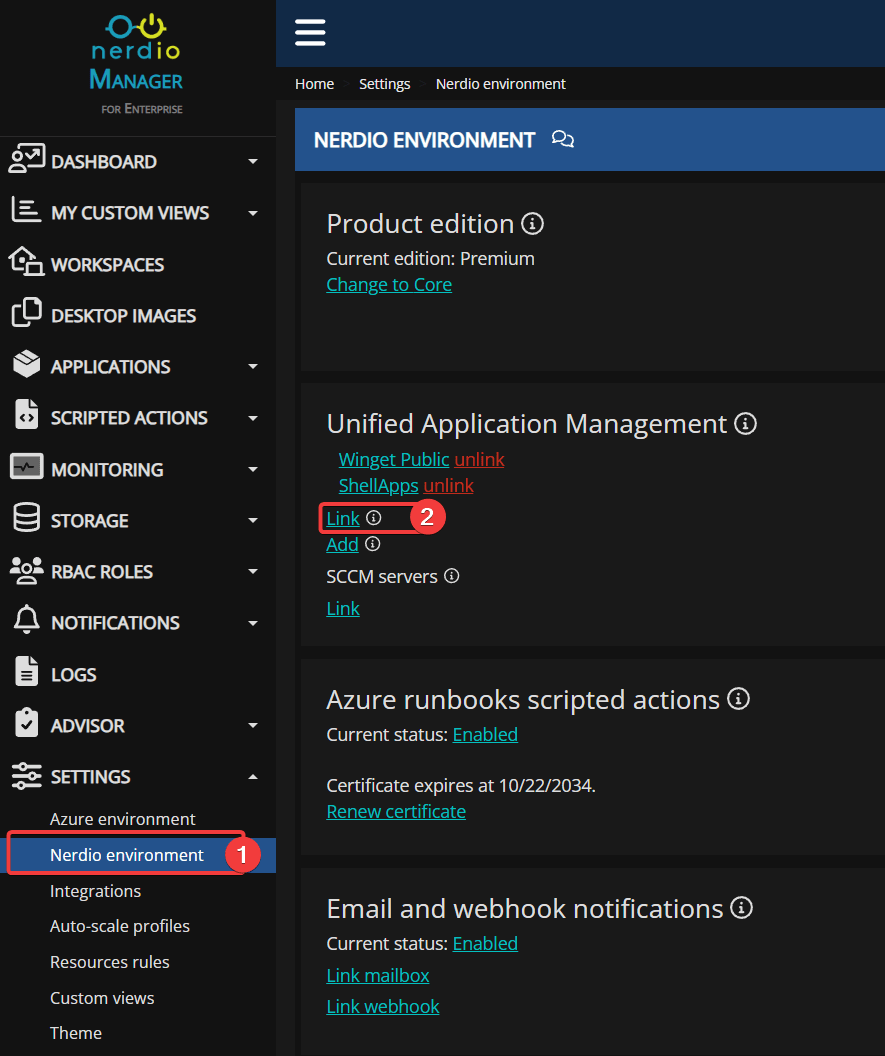This screenshot has height=1056, width=885.
Task: Click the Storage database icon
Action: (27, 518)
